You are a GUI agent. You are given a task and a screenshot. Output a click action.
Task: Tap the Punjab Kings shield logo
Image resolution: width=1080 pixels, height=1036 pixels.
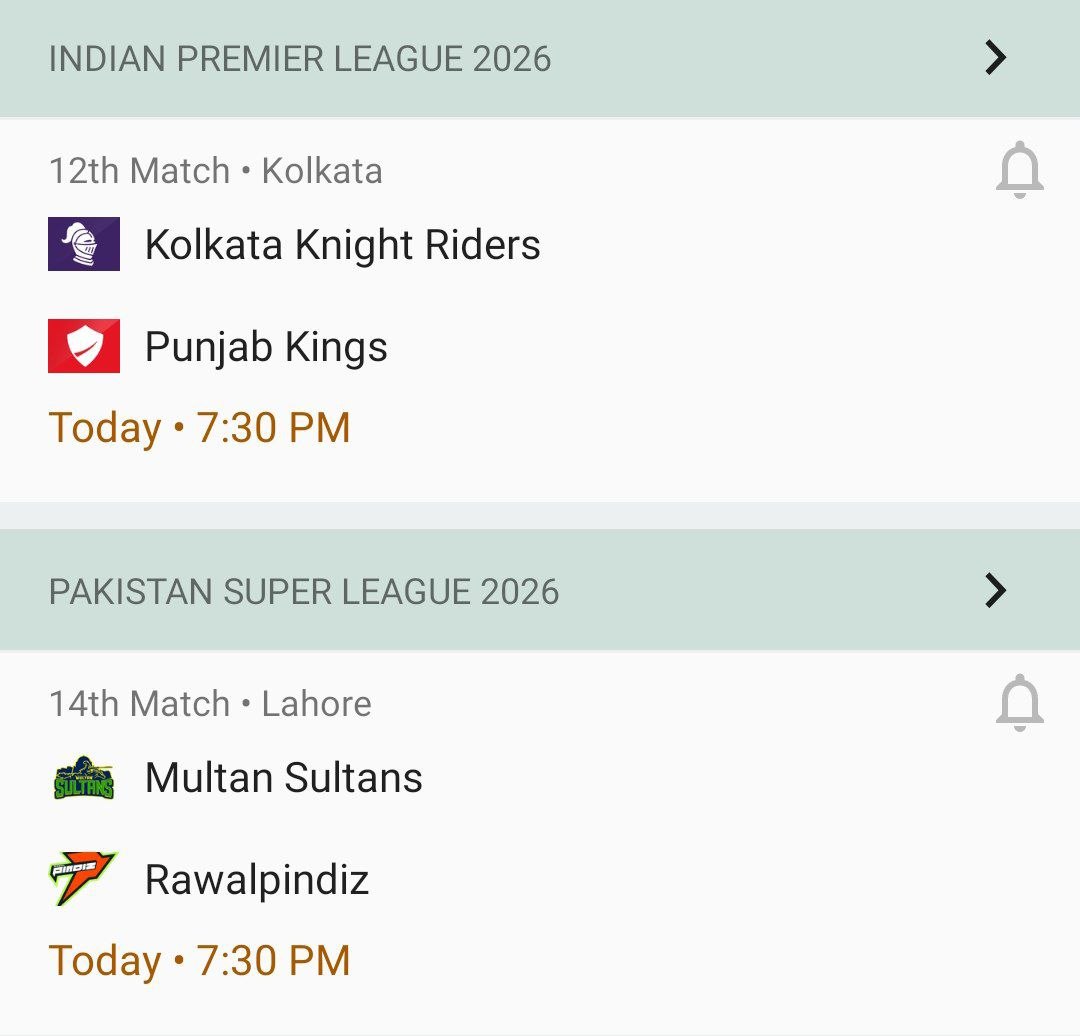tap(84, 346)
